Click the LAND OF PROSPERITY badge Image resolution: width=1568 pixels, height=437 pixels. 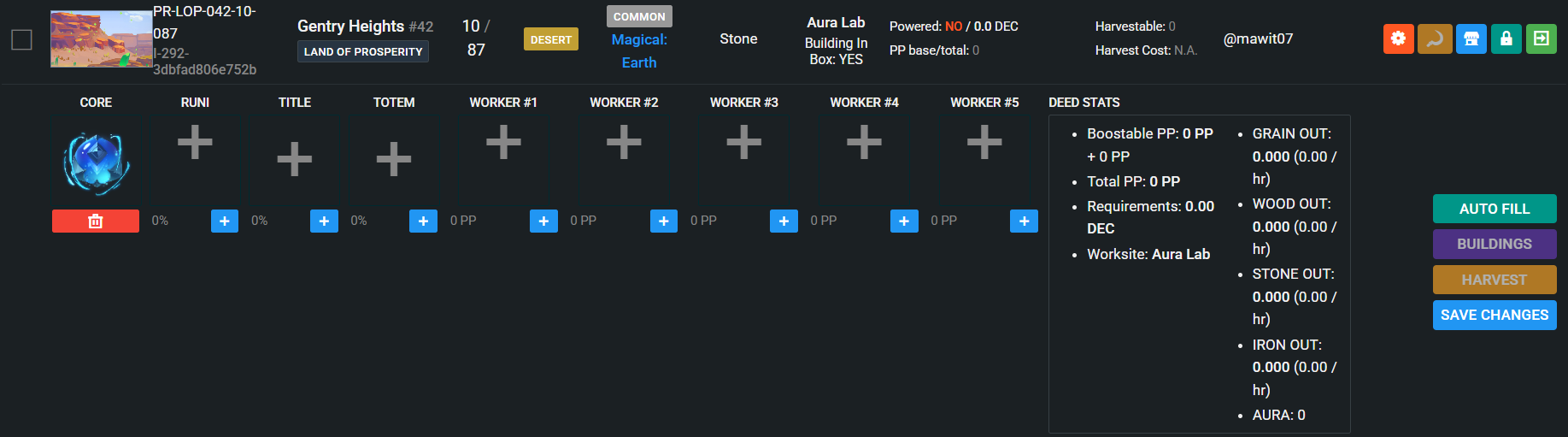(363, 51)
